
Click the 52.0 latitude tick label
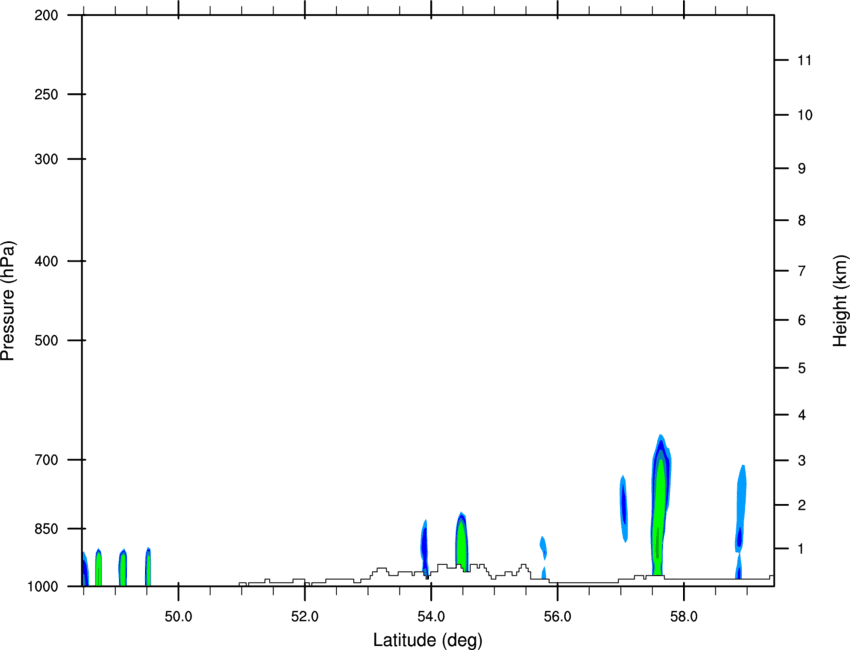[x=305, y=617]
